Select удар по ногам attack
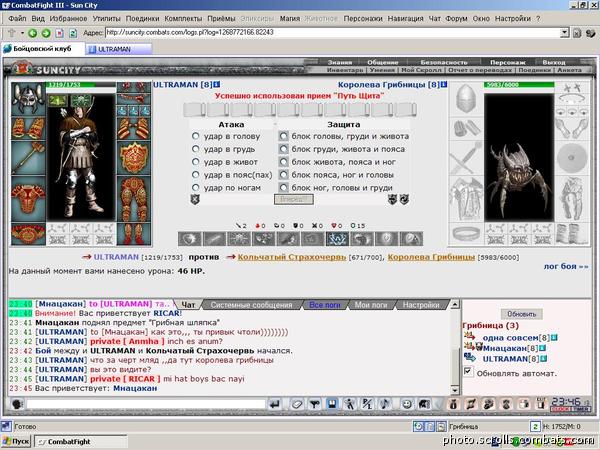This screenshot has height=450, width=600. tap(196, 188)
